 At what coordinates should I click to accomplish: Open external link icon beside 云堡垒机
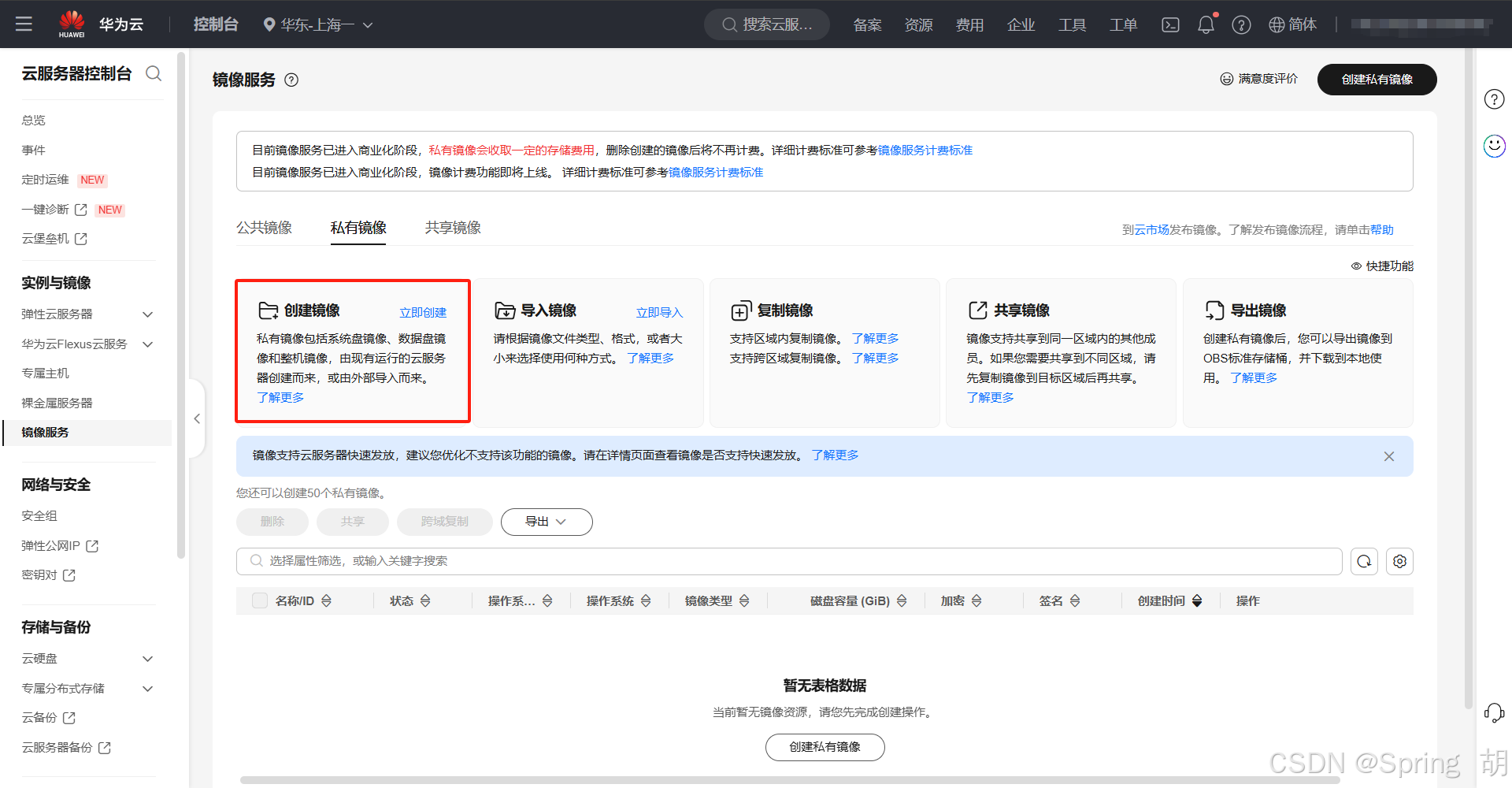(x=81, y=239)
